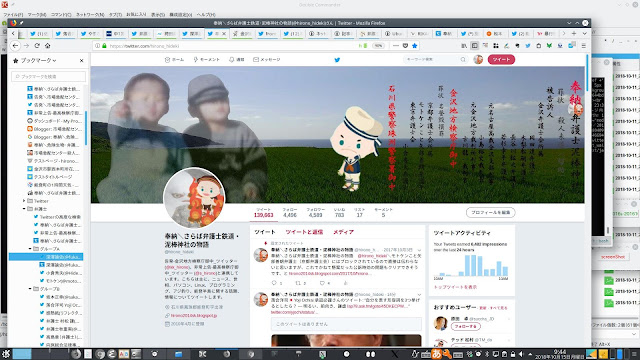This screenshot has width=640, height=360.
Task: Open the KDE application launcher
Action: [6, 354]
